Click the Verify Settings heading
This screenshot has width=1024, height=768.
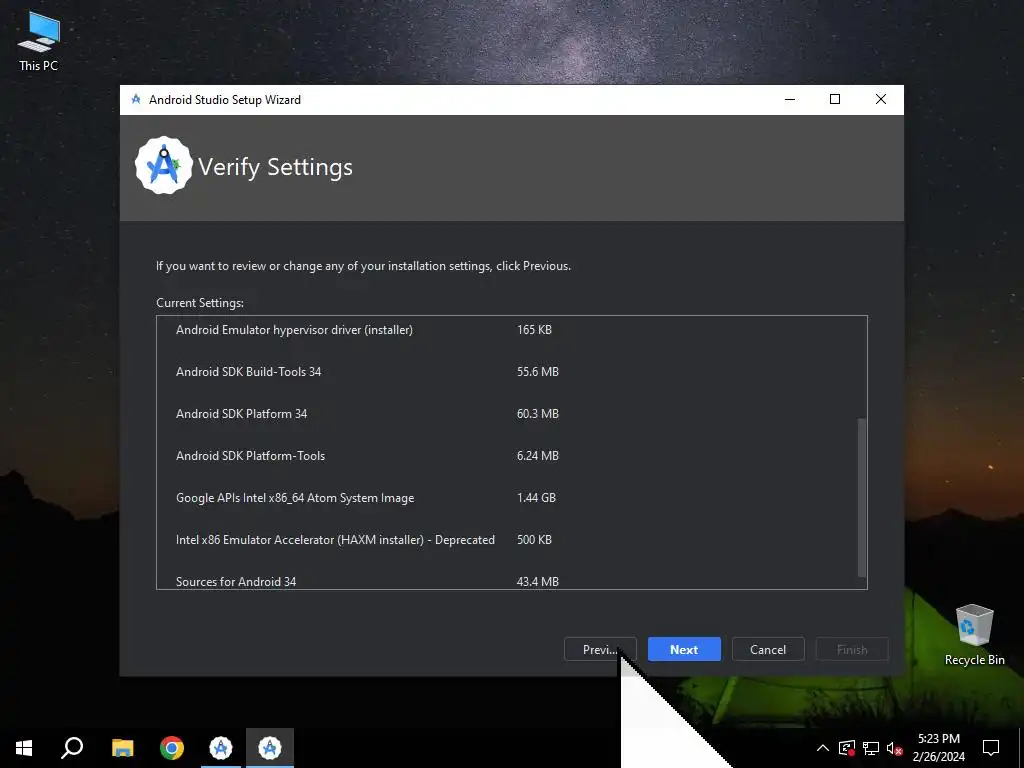(x=275, y=167)
